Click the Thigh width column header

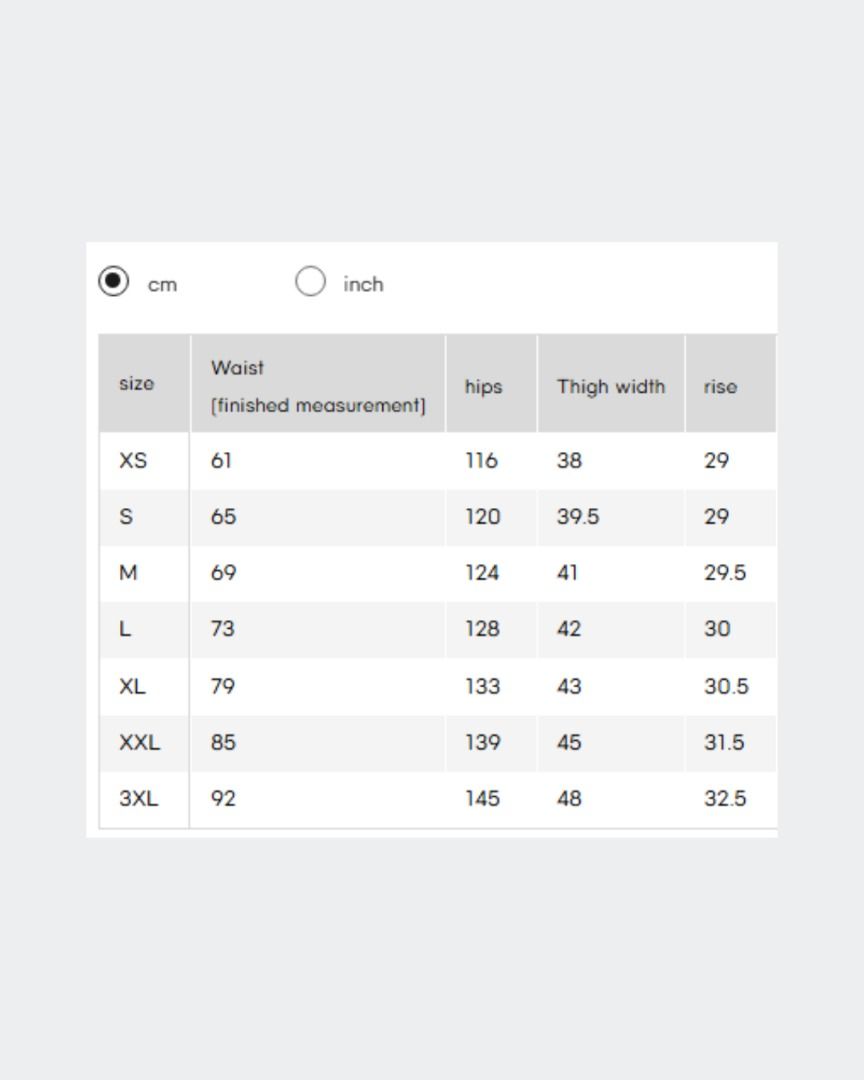(x=611, y=384)
